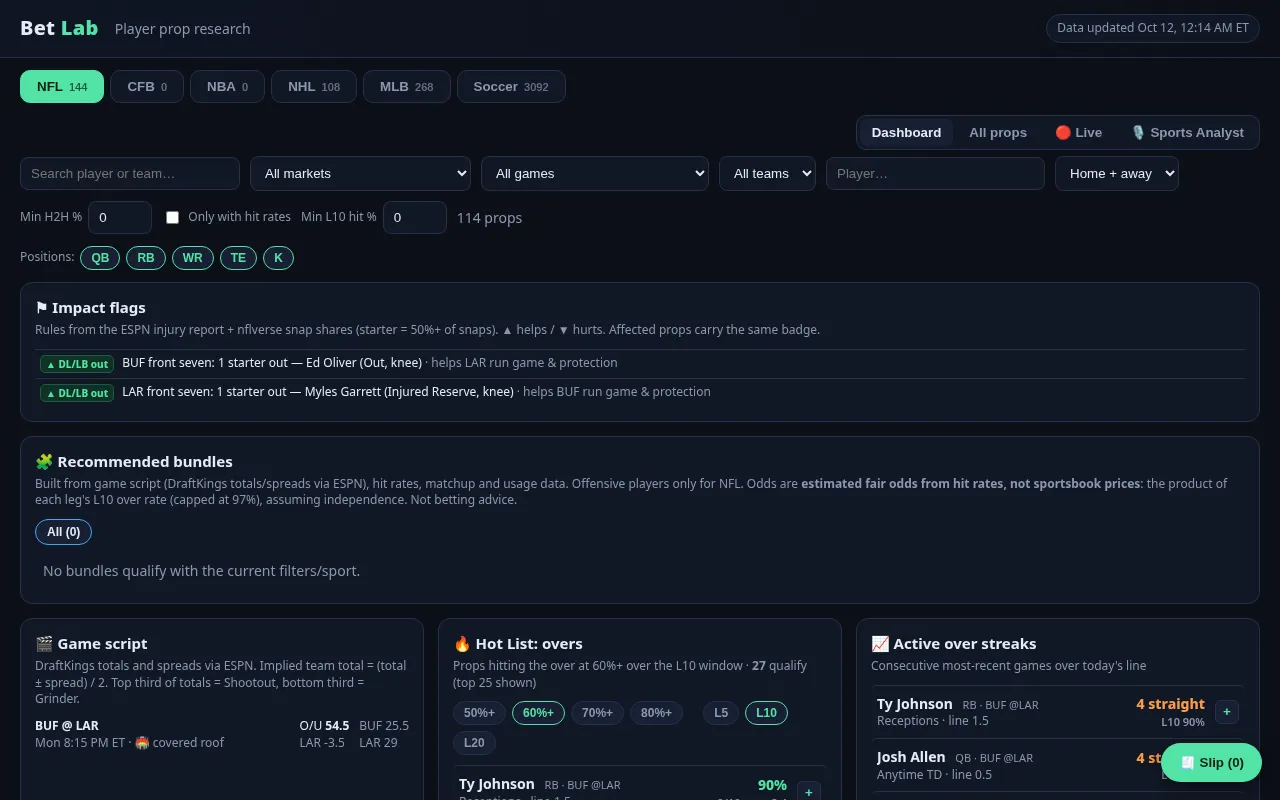This screenshot has width=1280, height=800.
Task: Open the All props view
Action: (x=998, y=133)
